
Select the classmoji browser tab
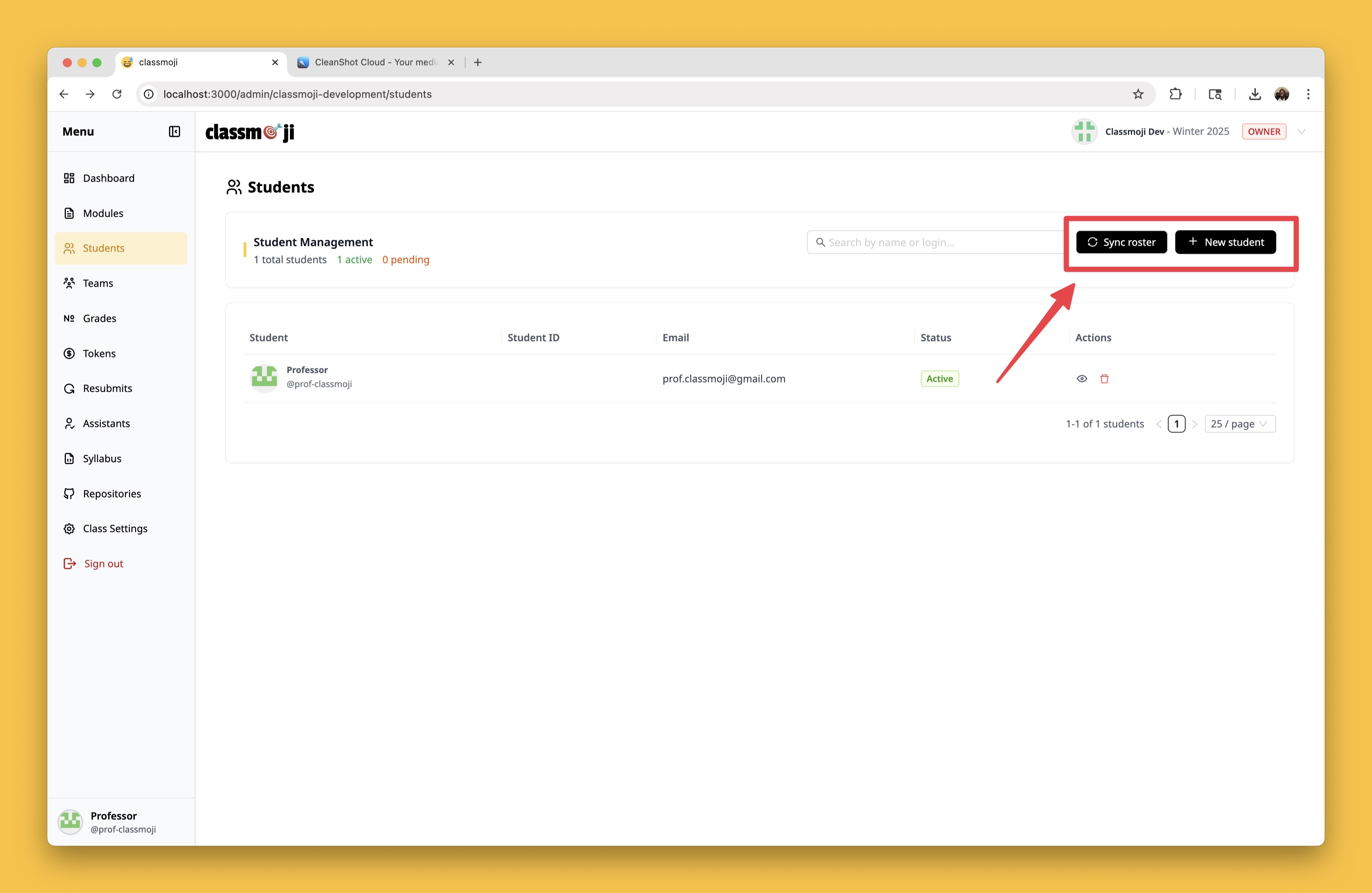point(200,62)
